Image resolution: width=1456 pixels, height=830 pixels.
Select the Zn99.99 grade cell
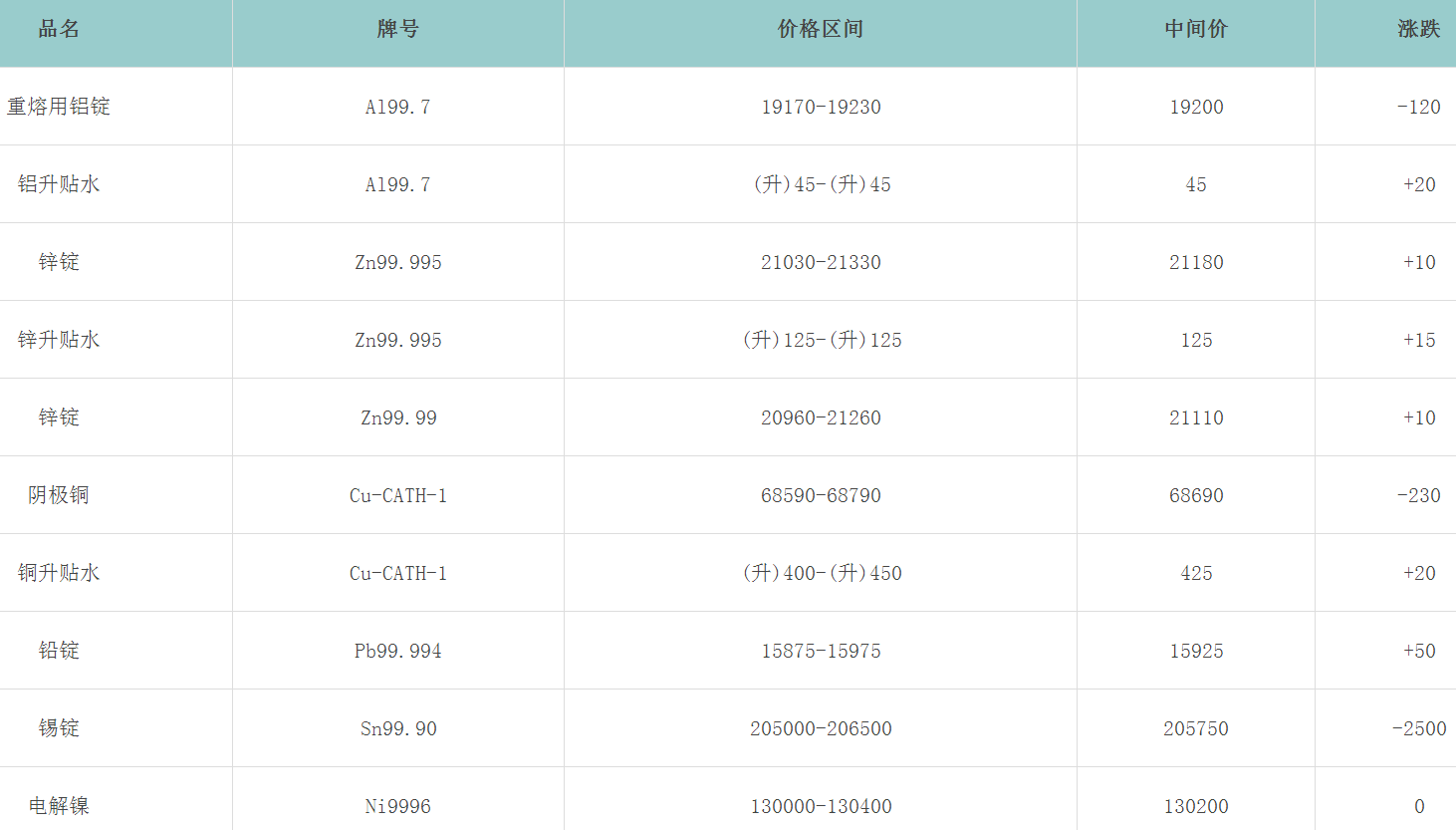[397, 417]
